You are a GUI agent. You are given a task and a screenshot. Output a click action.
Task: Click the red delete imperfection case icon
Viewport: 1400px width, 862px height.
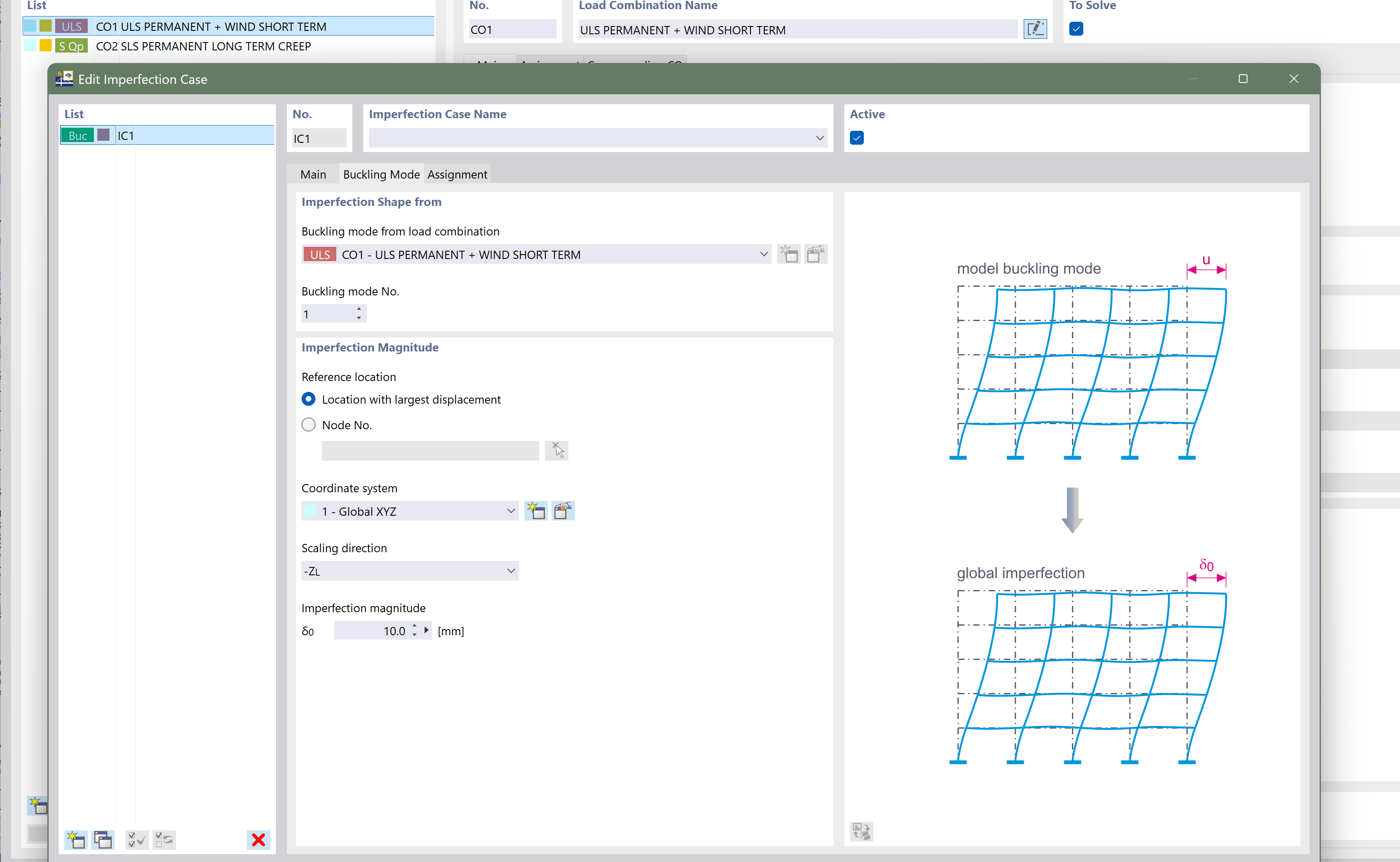pyautogui.click(x=258, y=839)
